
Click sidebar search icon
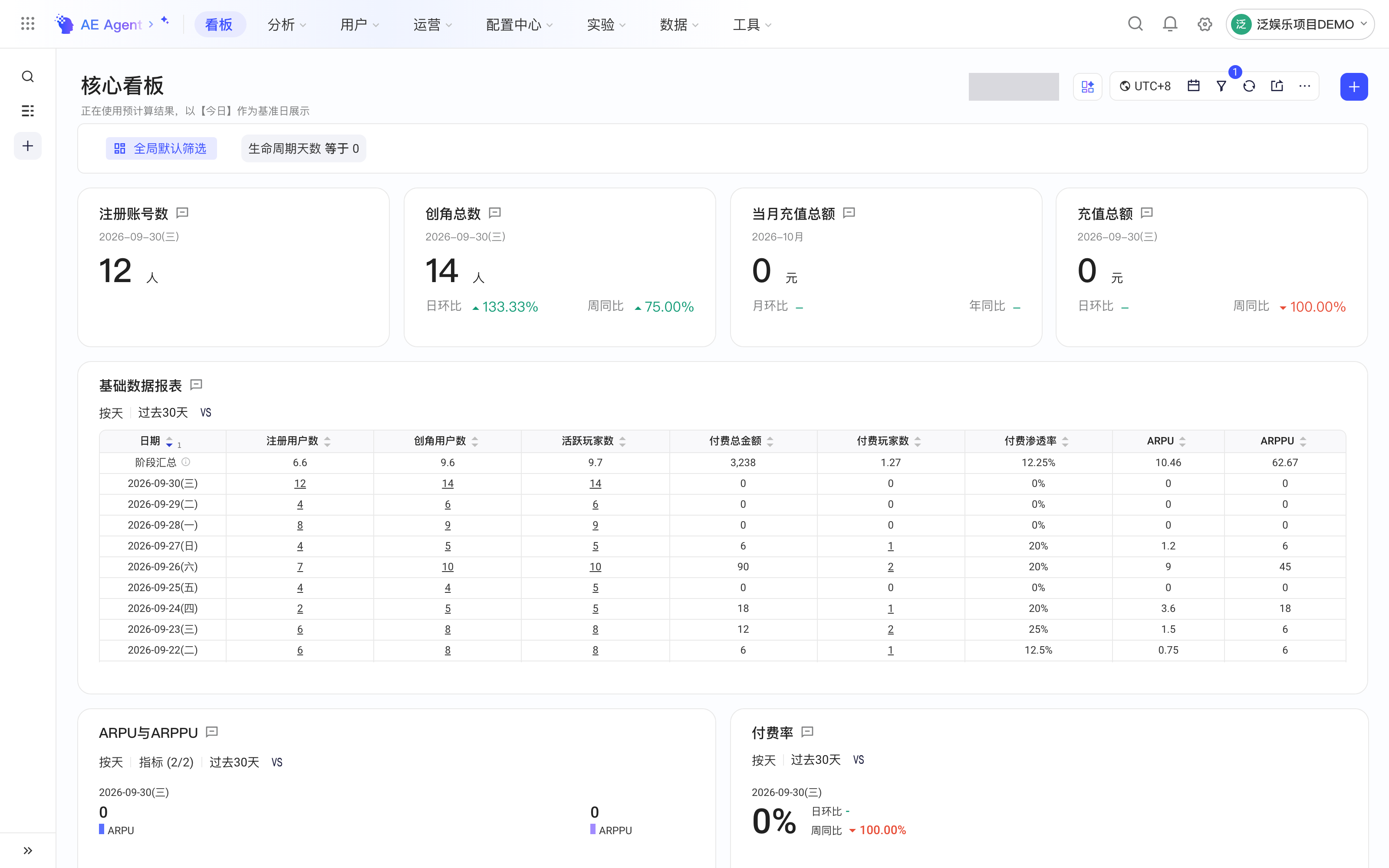pyautogui.click(x=27, y=77)
